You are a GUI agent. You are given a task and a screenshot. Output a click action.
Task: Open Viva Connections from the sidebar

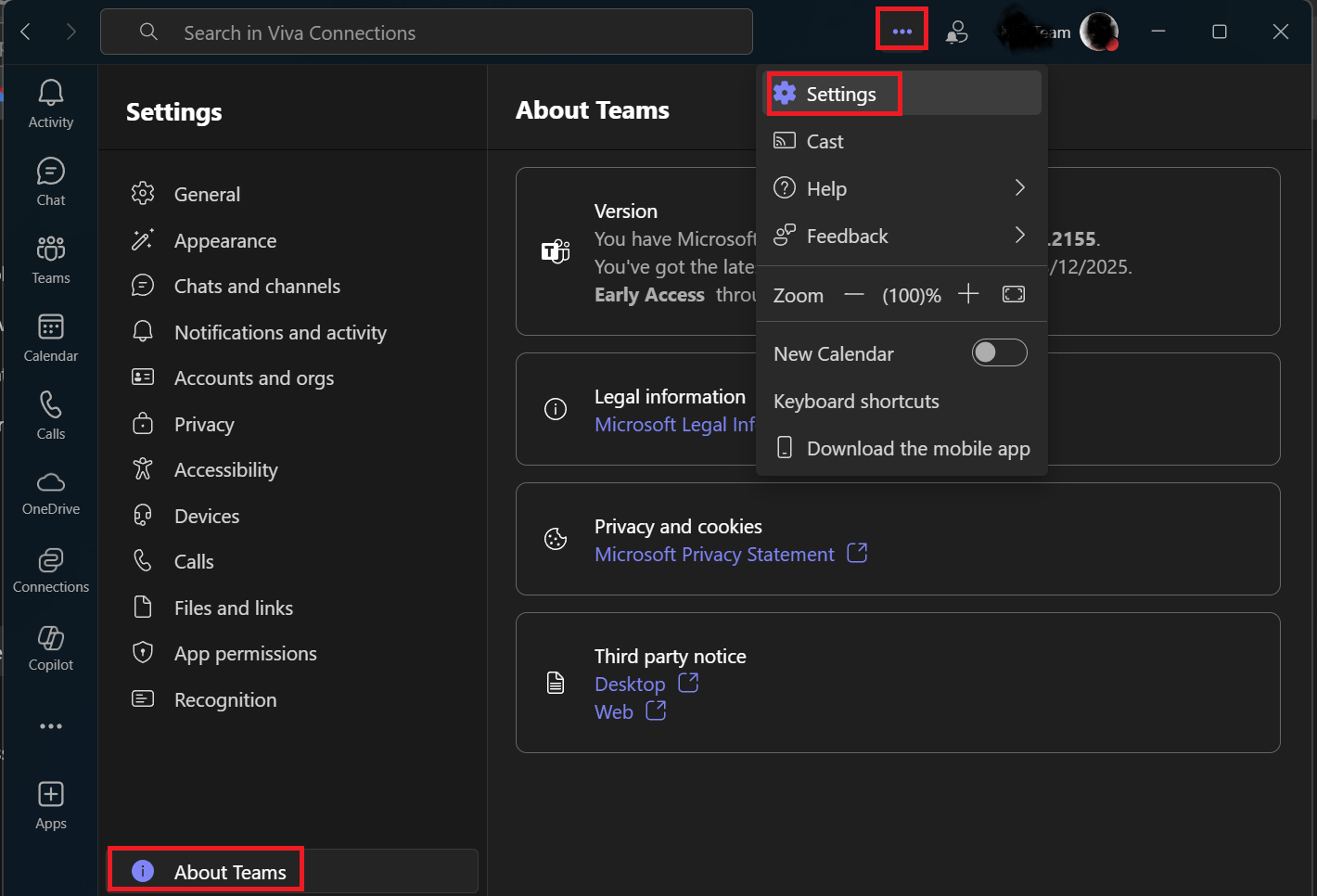50,570
